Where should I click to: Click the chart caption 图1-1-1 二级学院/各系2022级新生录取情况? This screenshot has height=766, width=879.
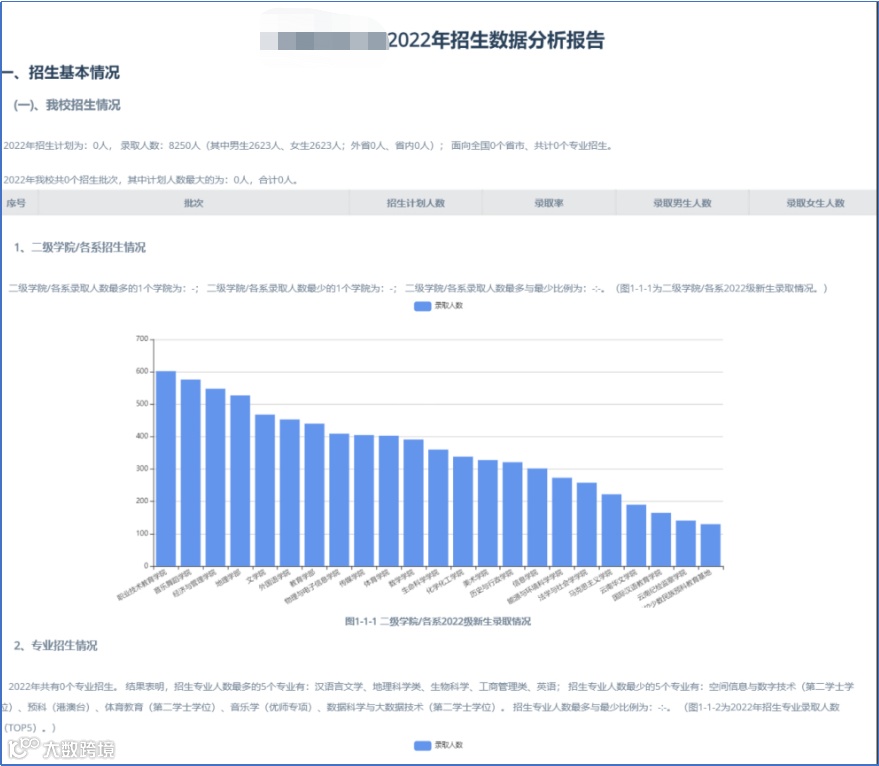(438, 621)
